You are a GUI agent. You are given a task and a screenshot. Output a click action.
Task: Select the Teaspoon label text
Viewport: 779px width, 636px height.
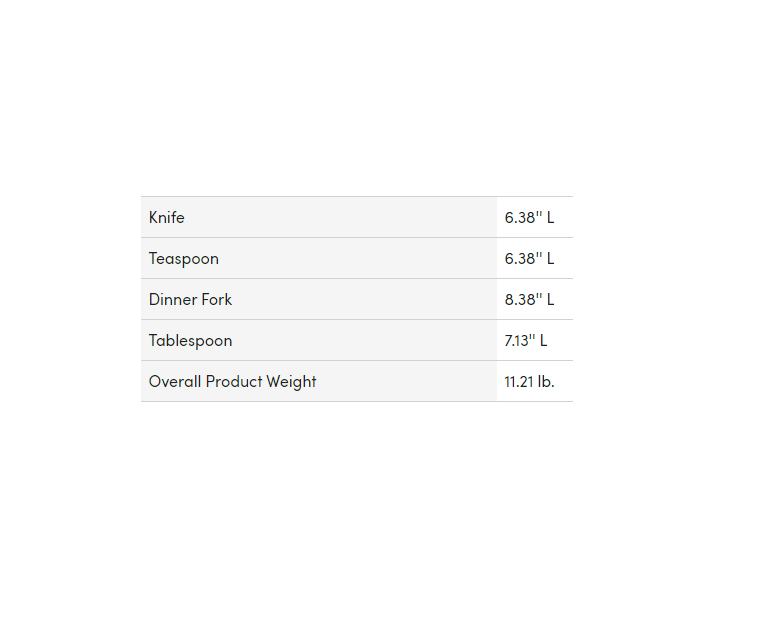point(184,259)
